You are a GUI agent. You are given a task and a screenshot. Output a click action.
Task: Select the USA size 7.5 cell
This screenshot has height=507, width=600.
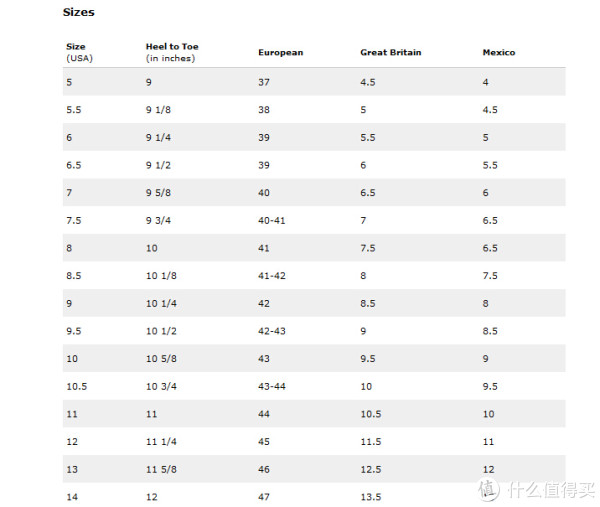tap(73, 221)
